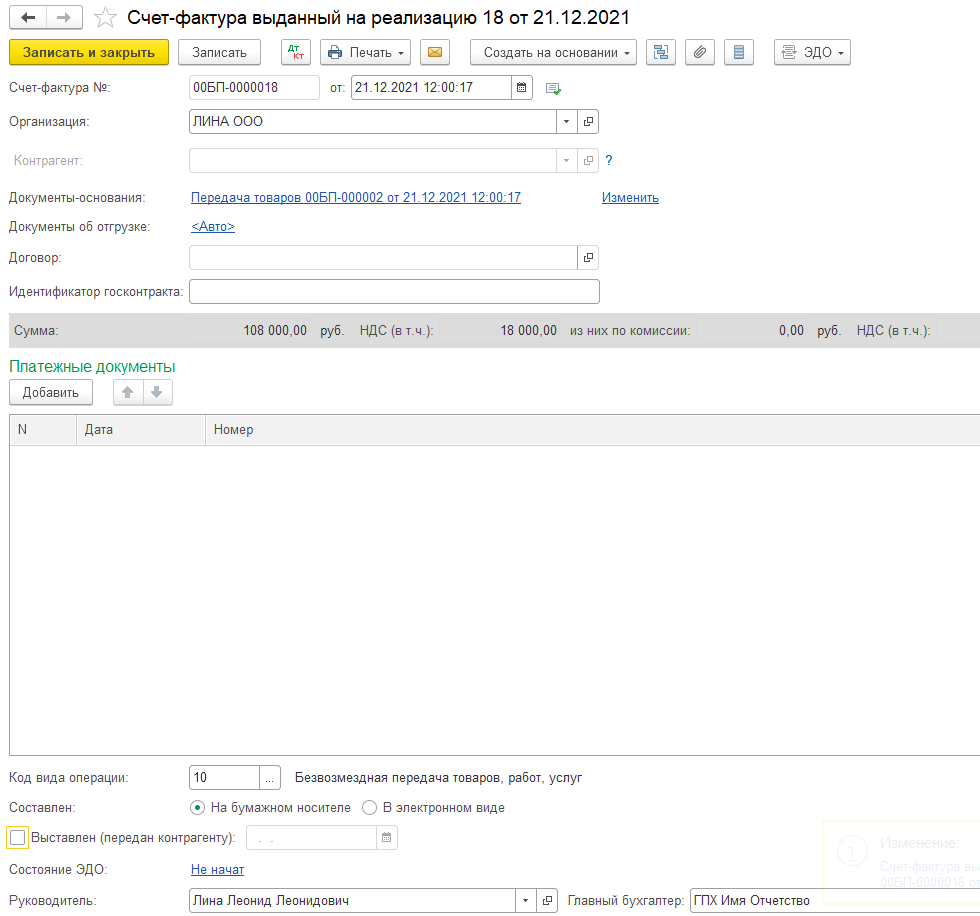Click Записать и закрыть button

pyautogui.click(x=89, y=52)
